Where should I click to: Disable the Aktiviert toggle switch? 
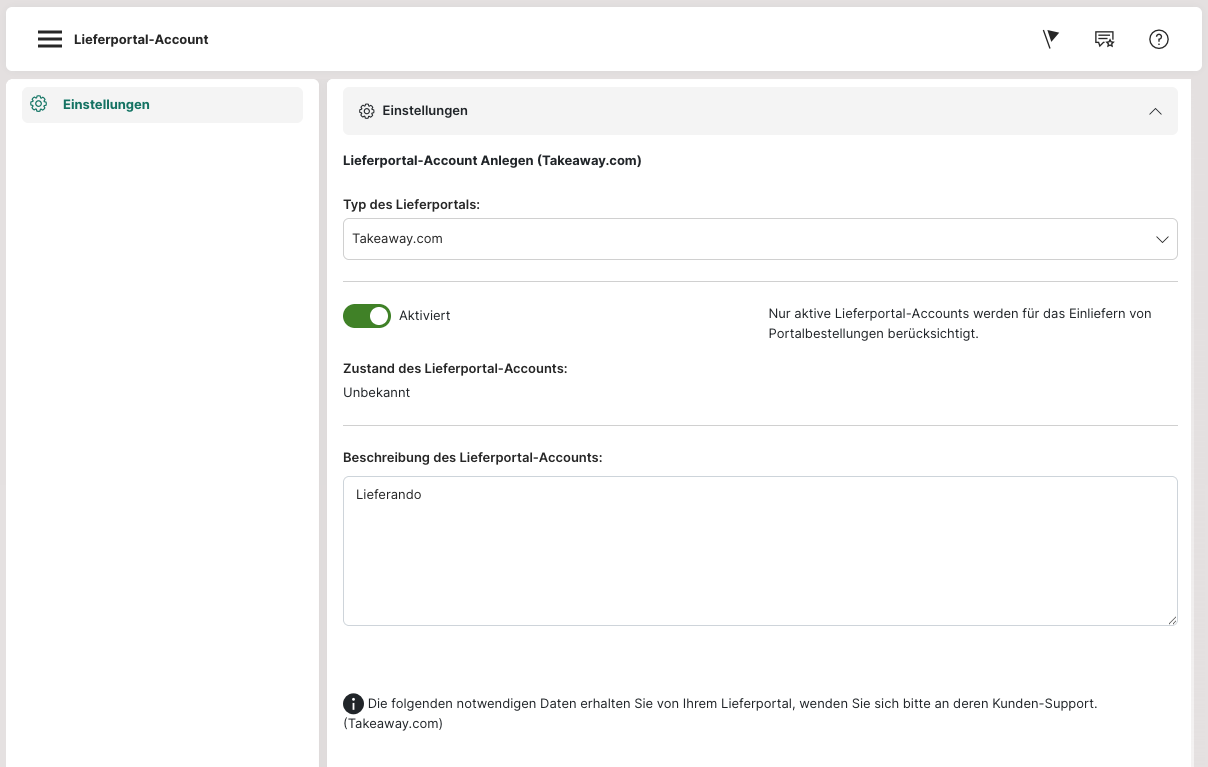pyautogui.click(x=367, y=316)
